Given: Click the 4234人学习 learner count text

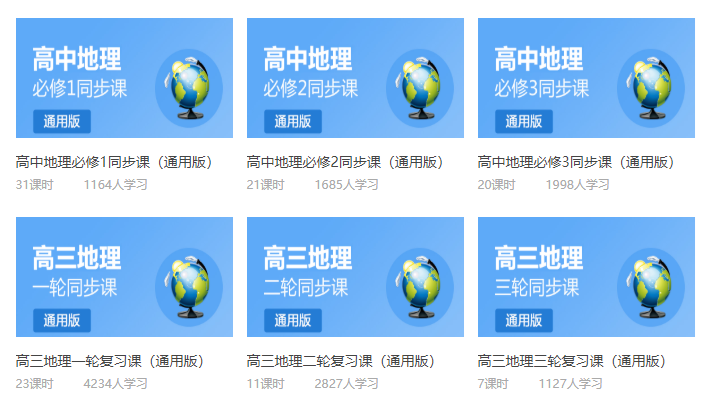Looking at the screenshot, I should [115, 383].
